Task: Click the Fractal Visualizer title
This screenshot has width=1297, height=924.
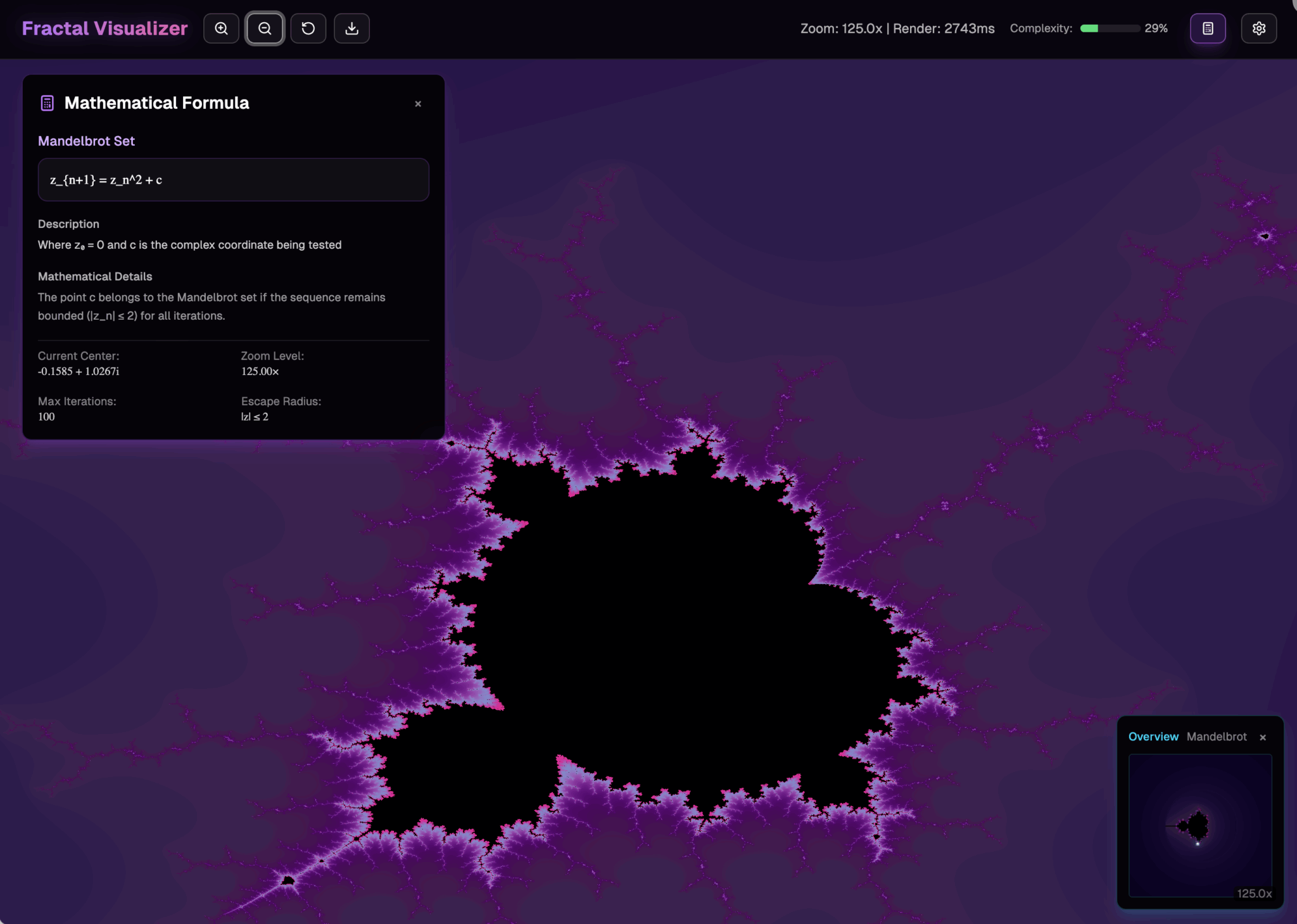Action: [x=104, y=28]
